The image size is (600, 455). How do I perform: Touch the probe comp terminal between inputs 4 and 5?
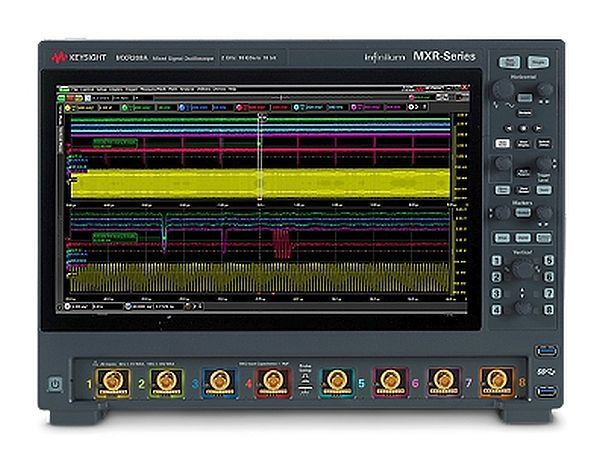tap(305, 384)
